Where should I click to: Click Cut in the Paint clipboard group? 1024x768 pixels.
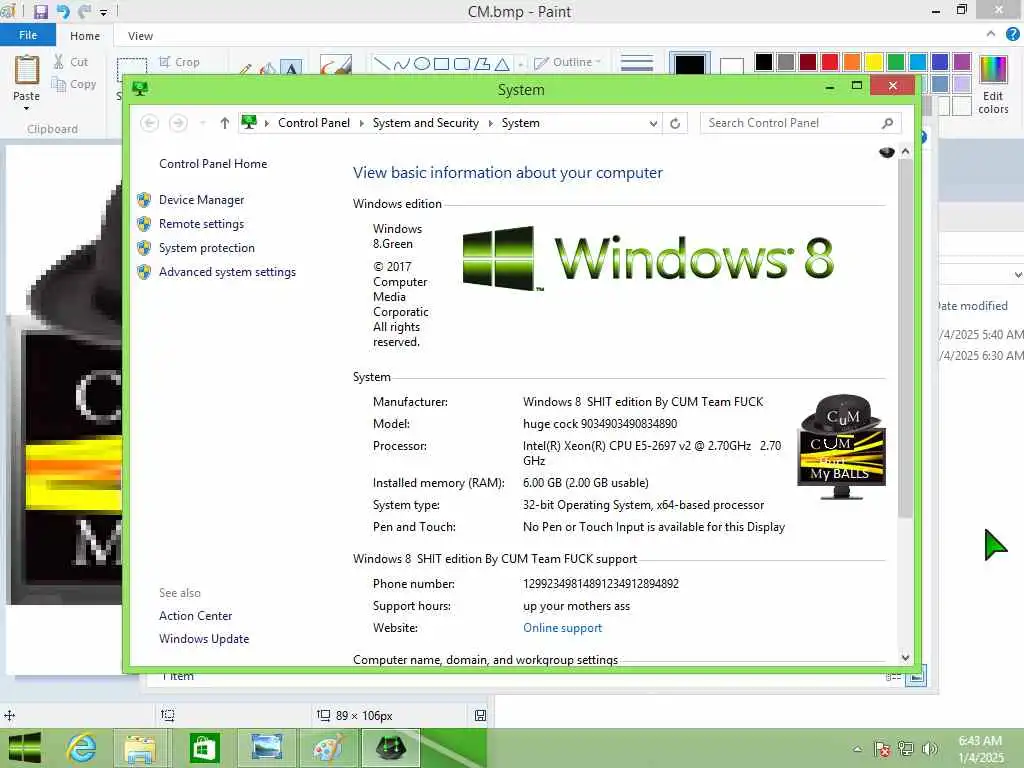pyautogui.click(x=71, y=62)
